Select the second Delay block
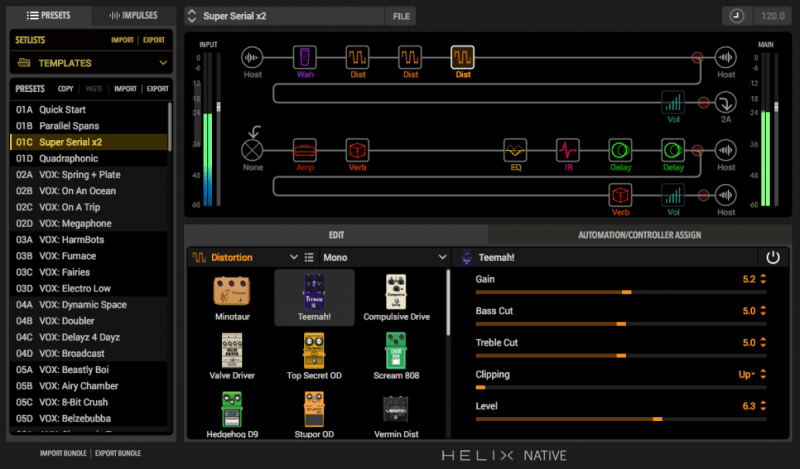Image resolution: width=800 pixels, height=469 pixels. 673,150
